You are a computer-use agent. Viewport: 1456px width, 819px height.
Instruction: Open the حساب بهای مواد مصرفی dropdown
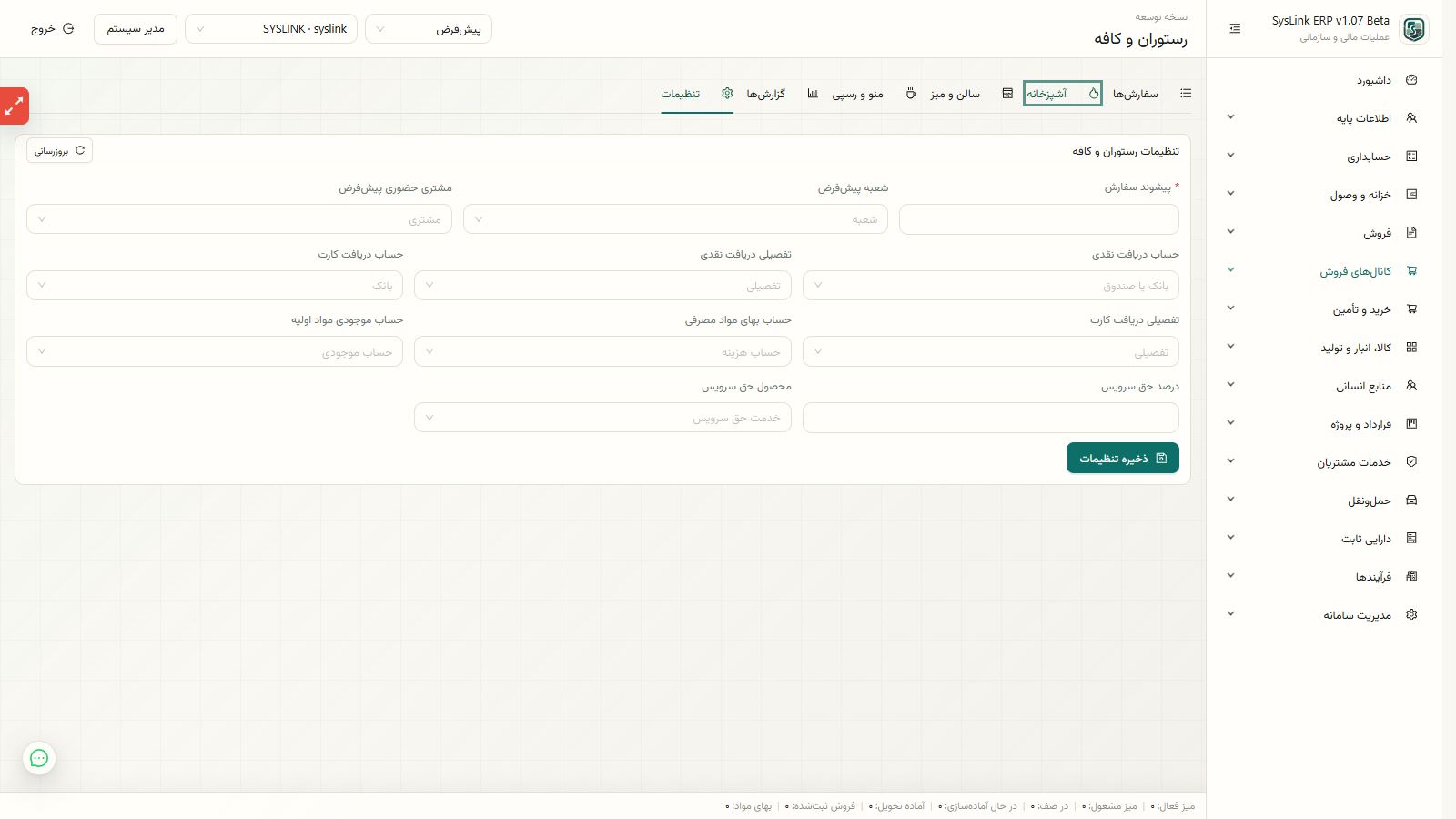click(602, 352)
